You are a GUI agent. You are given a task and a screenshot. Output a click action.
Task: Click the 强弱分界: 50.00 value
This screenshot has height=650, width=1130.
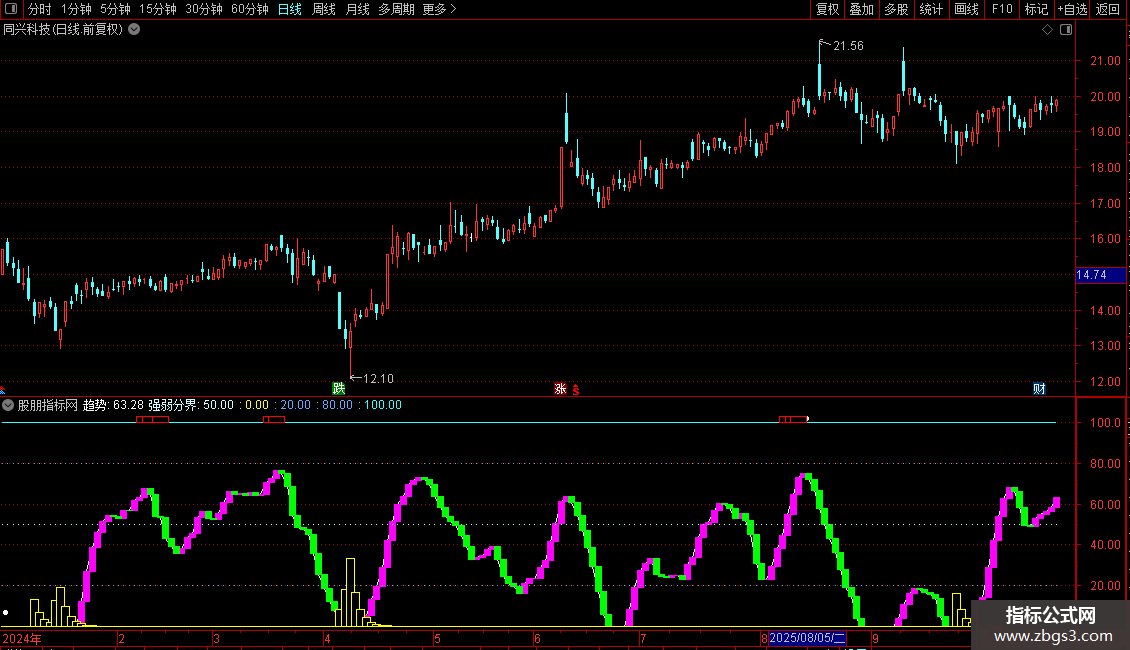[x=191, y=406]
